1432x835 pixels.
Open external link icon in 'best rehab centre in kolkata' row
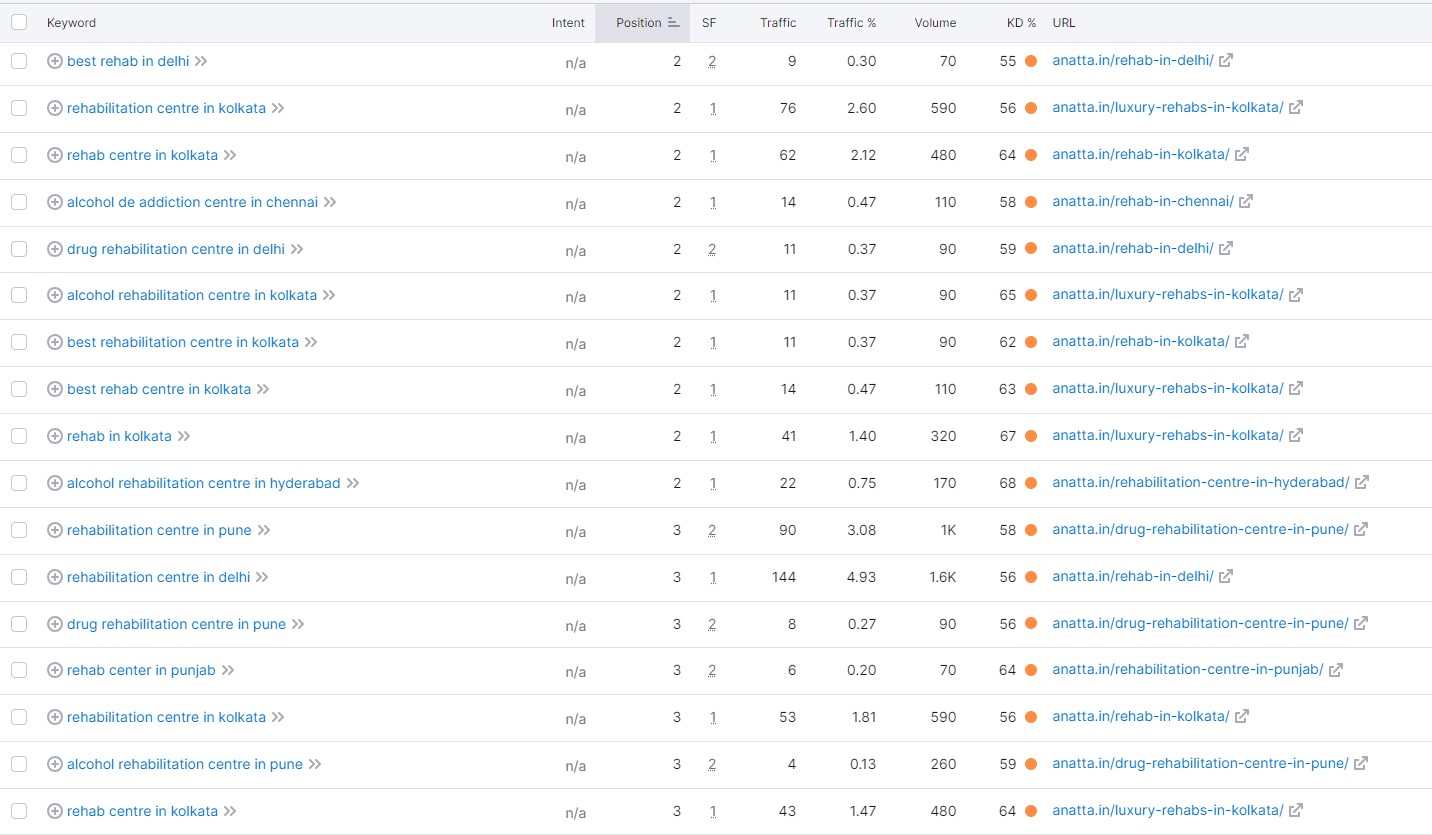click(1296, 388)
